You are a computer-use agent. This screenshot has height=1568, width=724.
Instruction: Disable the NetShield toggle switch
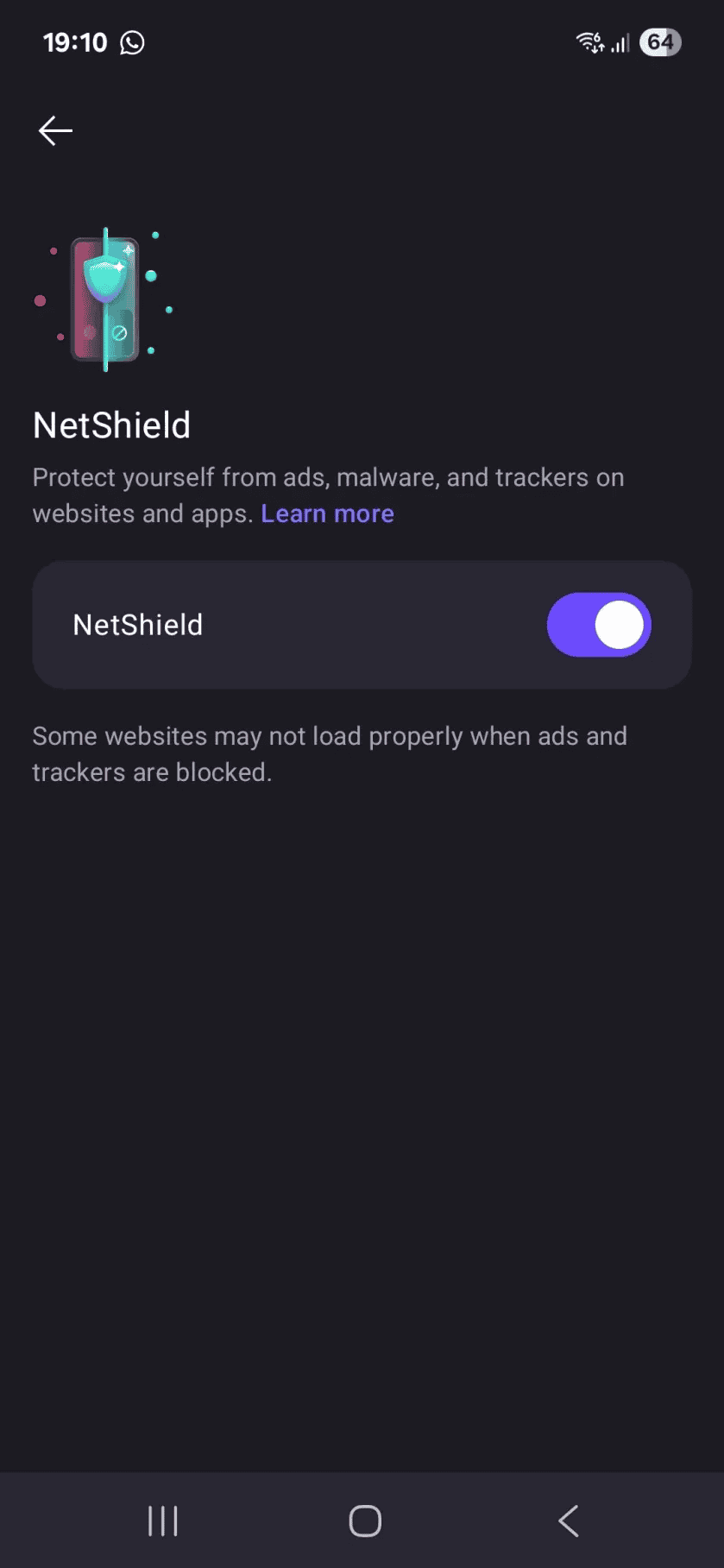pyautogui.click(x=599, y=624)
